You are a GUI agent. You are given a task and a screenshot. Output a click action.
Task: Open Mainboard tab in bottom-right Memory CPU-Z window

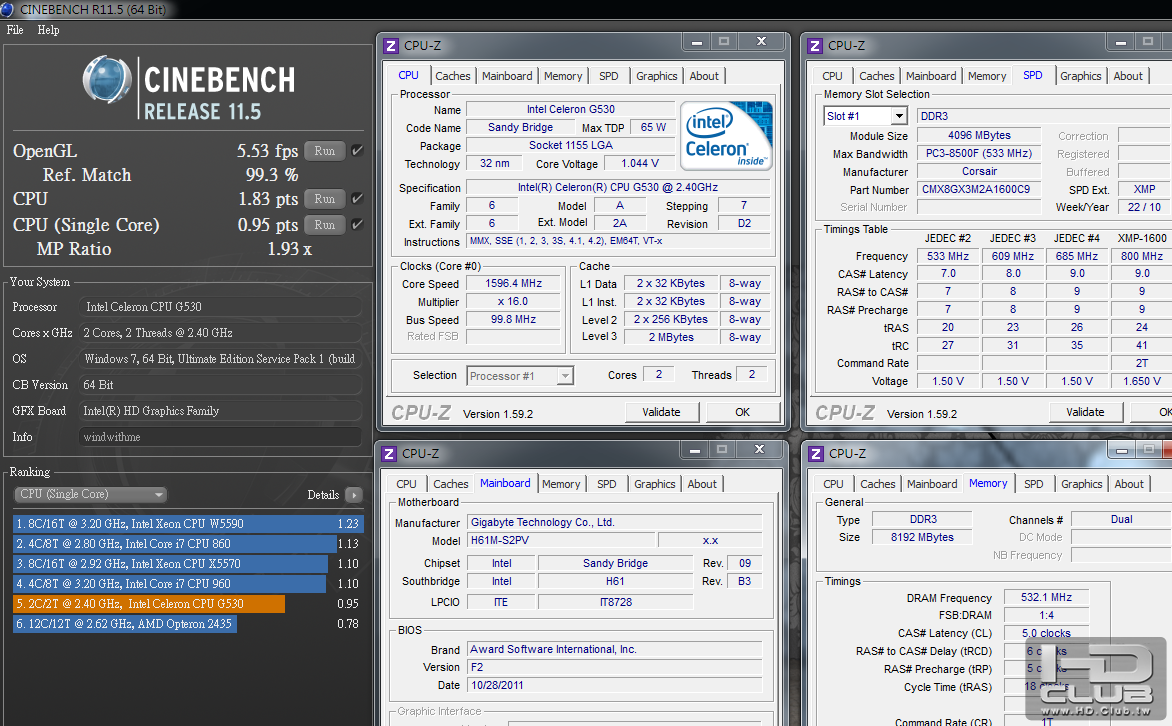coord(932,484)
